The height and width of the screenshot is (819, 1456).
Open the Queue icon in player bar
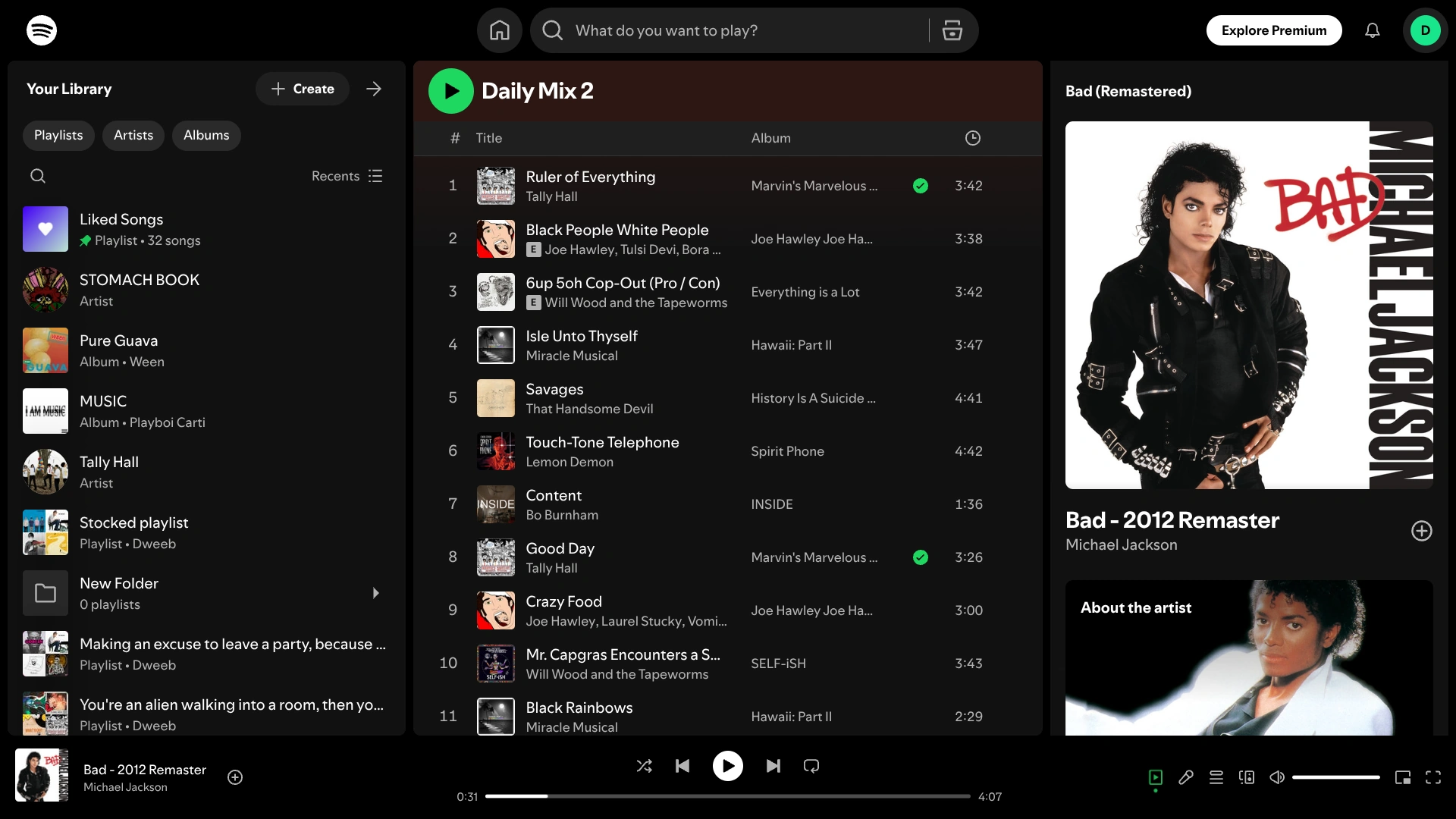tap(1216, 777)
